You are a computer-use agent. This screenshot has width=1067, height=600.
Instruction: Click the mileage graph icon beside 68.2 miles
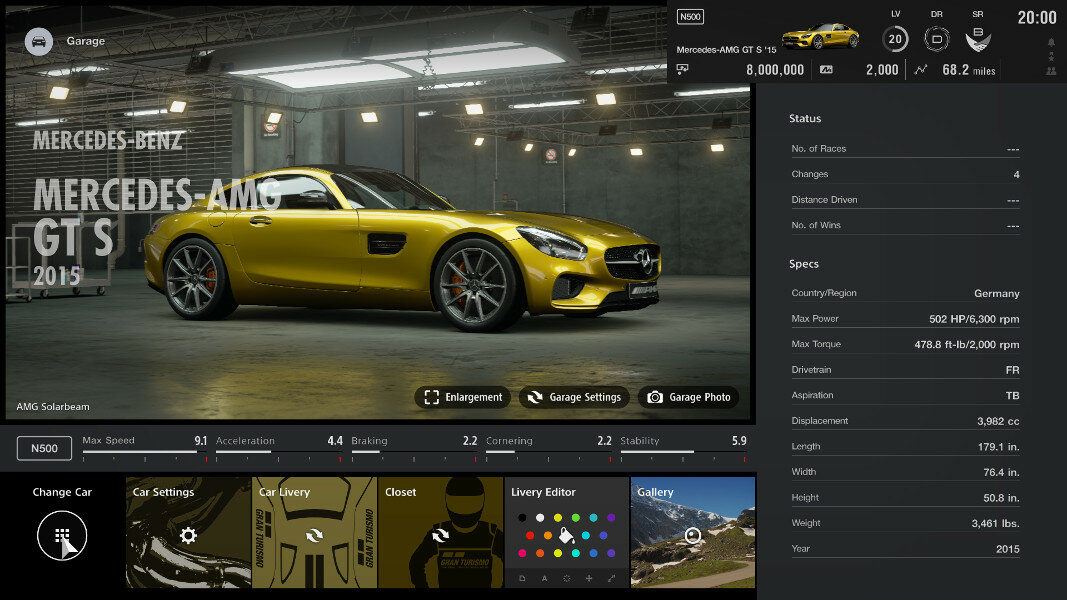(x=922, y=68)
